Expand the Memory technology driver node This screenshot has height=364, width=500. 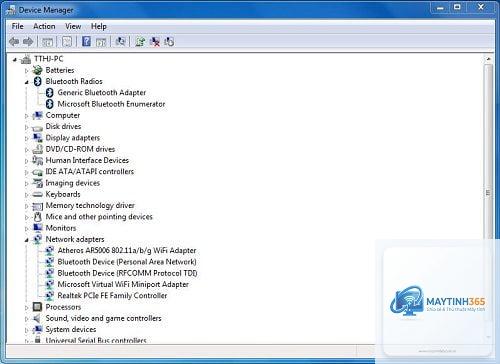coord(27,206)
